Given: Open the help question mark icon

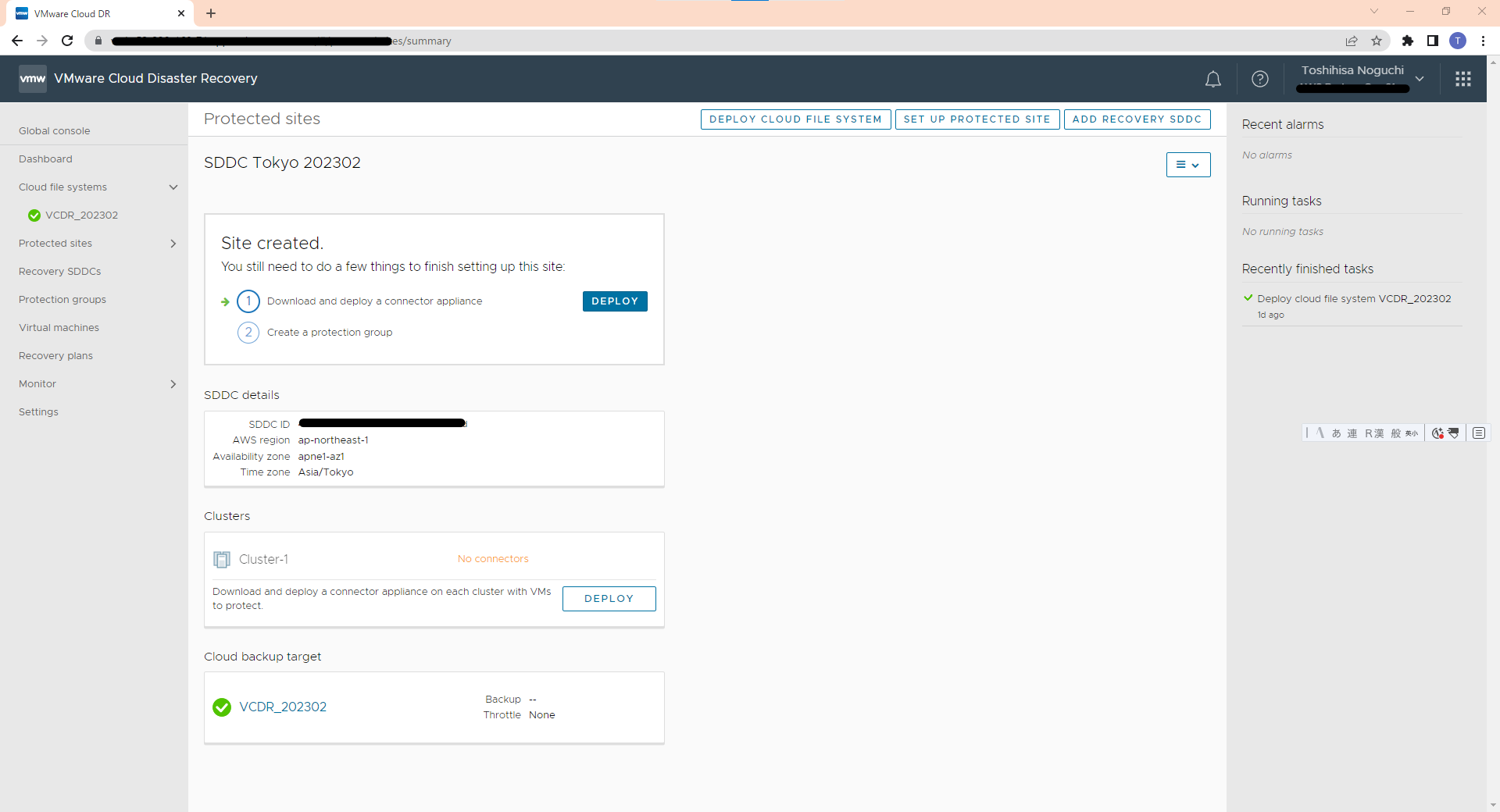Looking at the screenshot, I should pos(1259,79).
